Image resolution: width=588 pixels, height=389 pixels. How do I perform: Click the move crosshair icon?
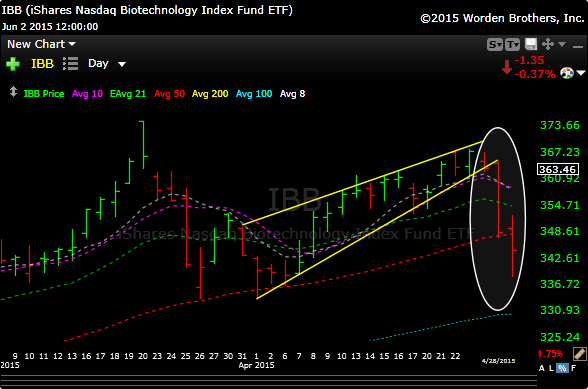(x=548, y=44)
